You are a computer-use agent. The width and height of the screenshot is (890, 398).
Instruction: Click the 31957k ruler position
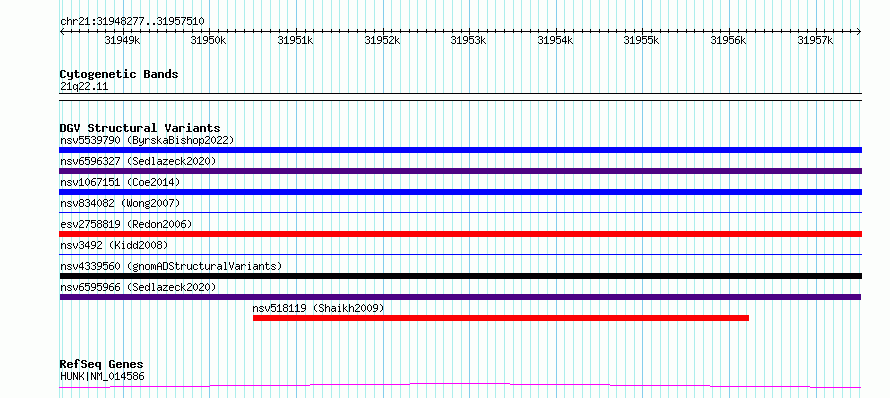click(x=816, y=40)
